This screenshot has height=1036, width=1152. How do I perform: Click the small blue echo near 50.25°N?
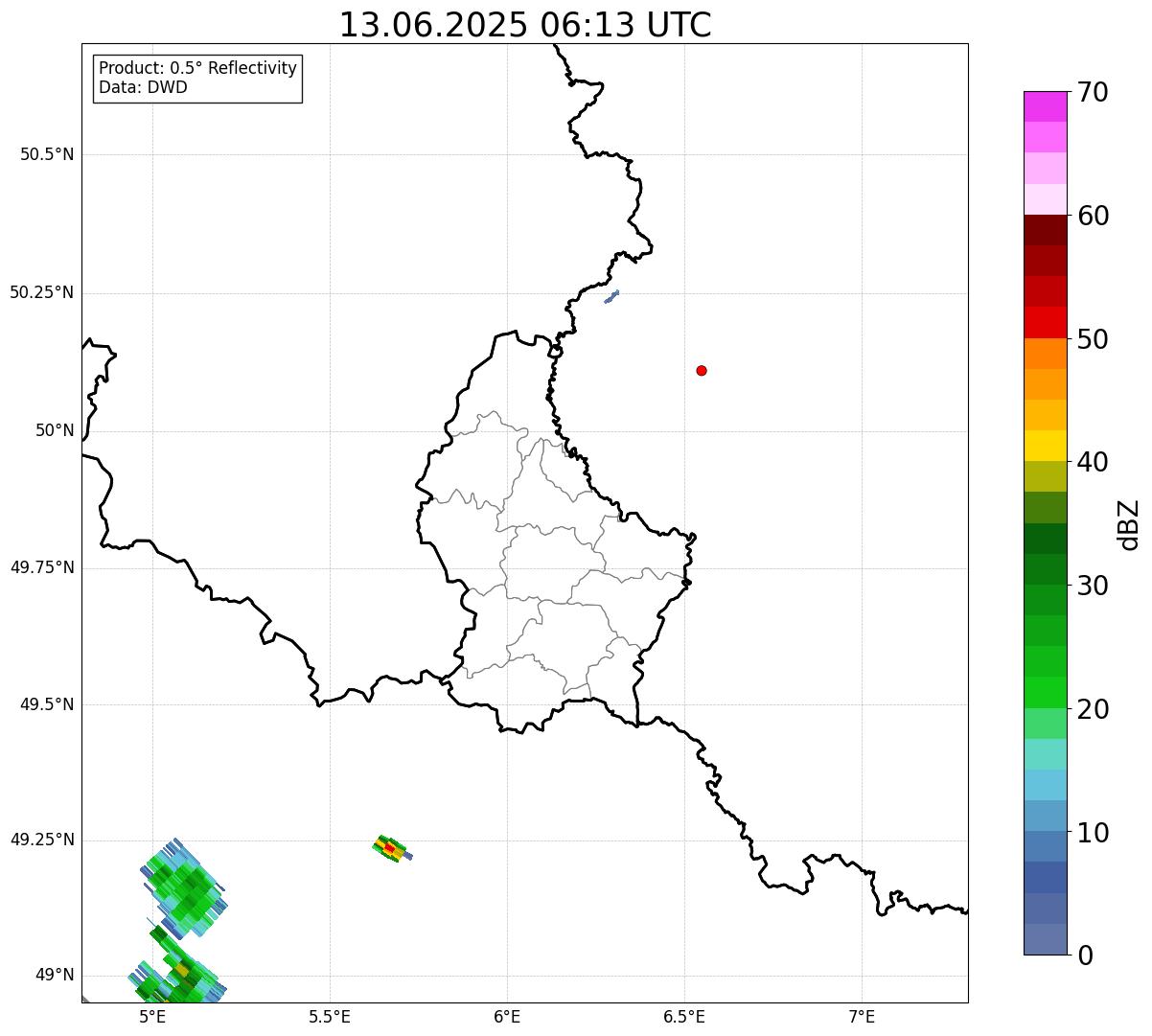point(611,297)
